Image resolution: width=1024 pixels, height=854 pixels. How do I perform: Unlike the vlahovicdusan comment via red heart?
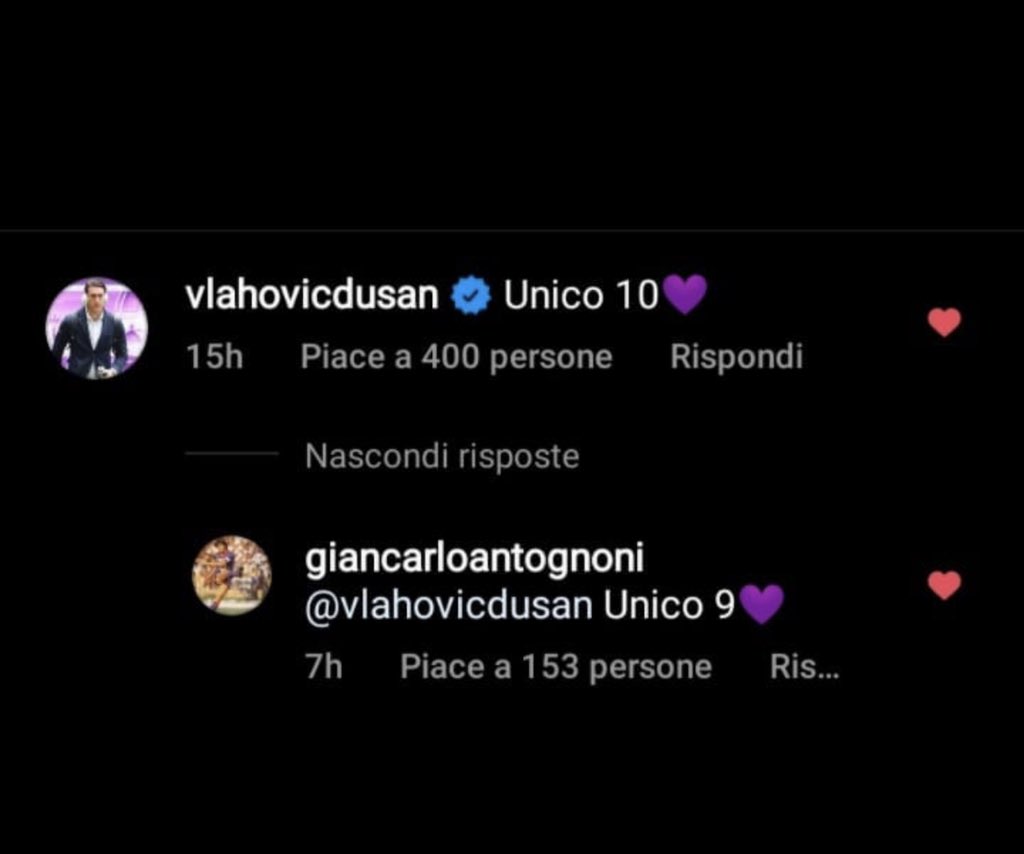944,323
